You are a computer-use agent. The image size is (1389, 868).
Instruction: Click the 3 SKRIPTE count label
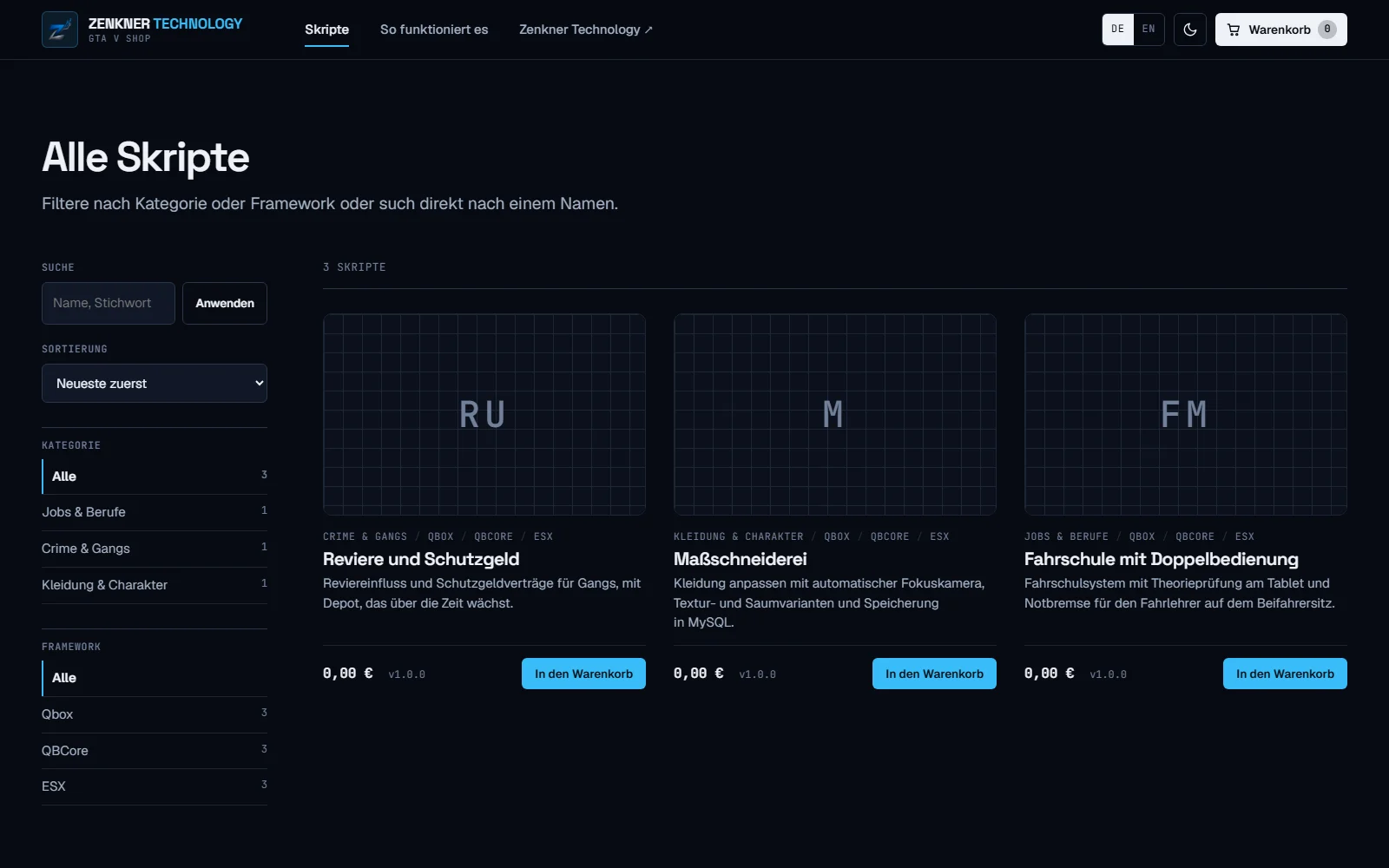354,267
